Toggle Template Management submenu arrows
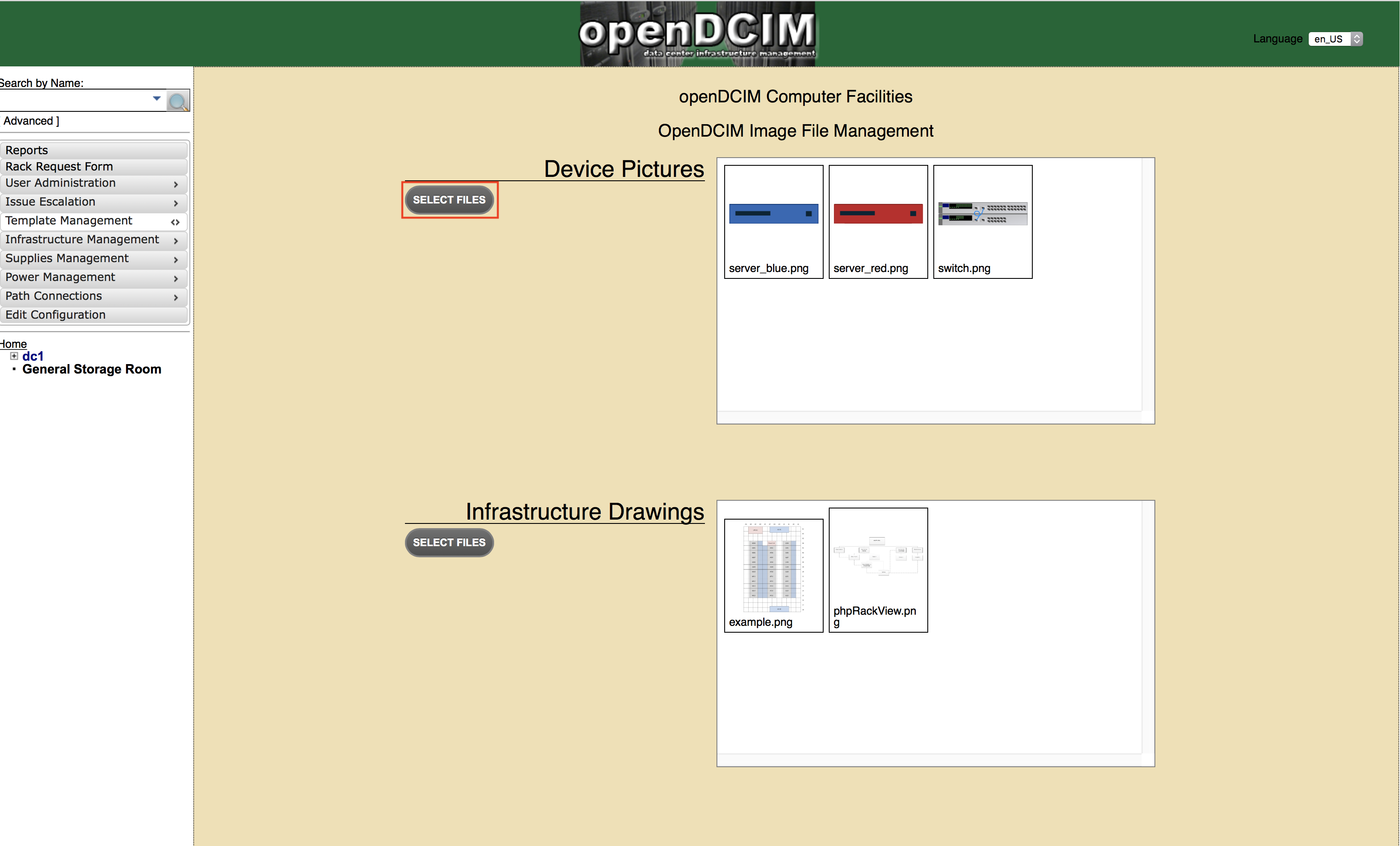 point(175,222)
